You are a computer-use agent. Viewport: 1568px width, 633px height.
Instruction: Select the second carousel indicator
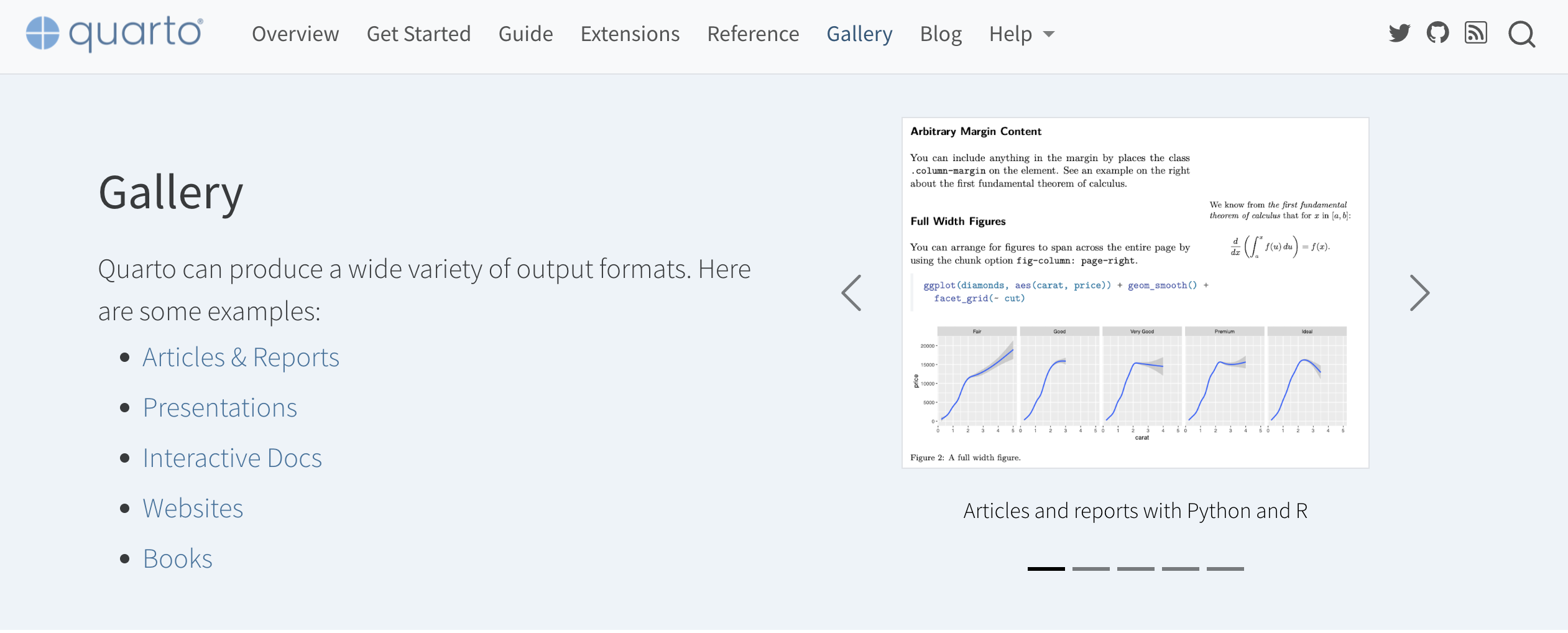pos(1091,568)
